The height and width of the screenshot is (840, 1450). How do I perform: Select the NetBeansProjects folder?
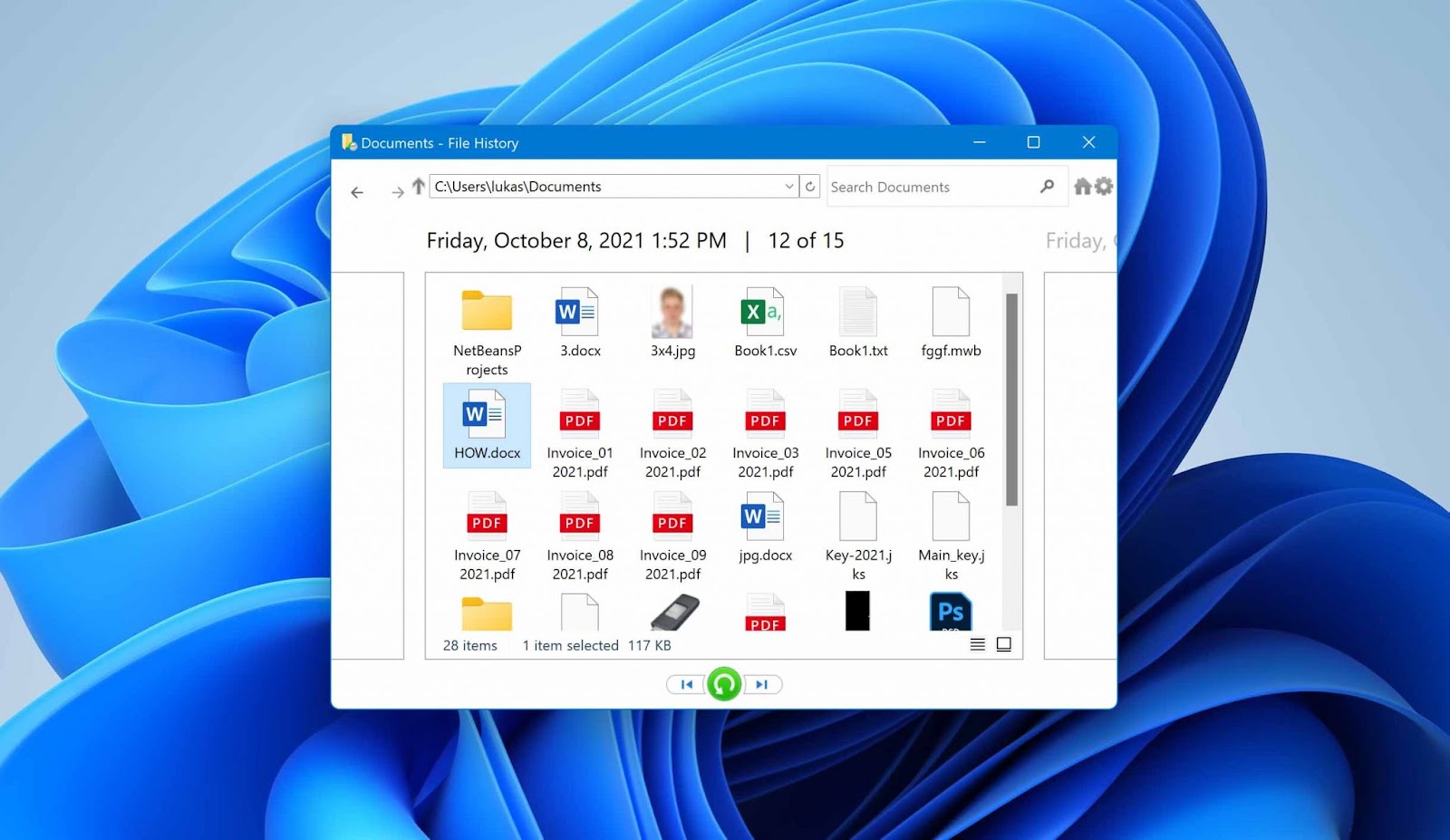point(488,333)
